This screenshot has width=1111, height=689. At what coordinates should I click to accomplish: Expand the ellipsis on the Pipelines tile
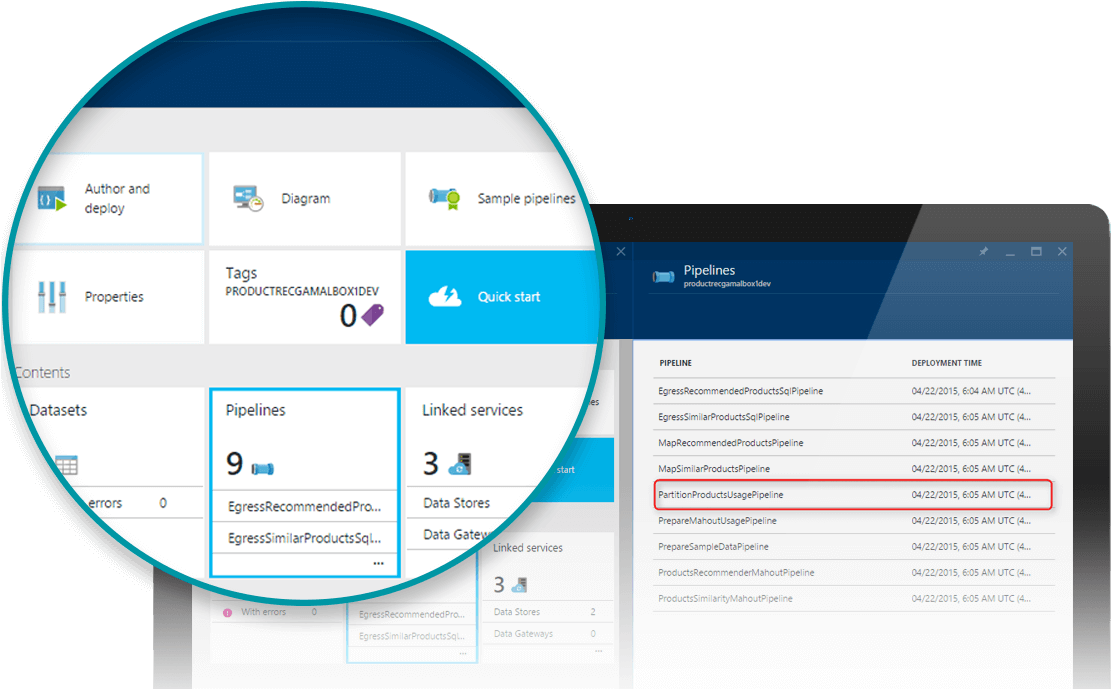click(378, 563)
